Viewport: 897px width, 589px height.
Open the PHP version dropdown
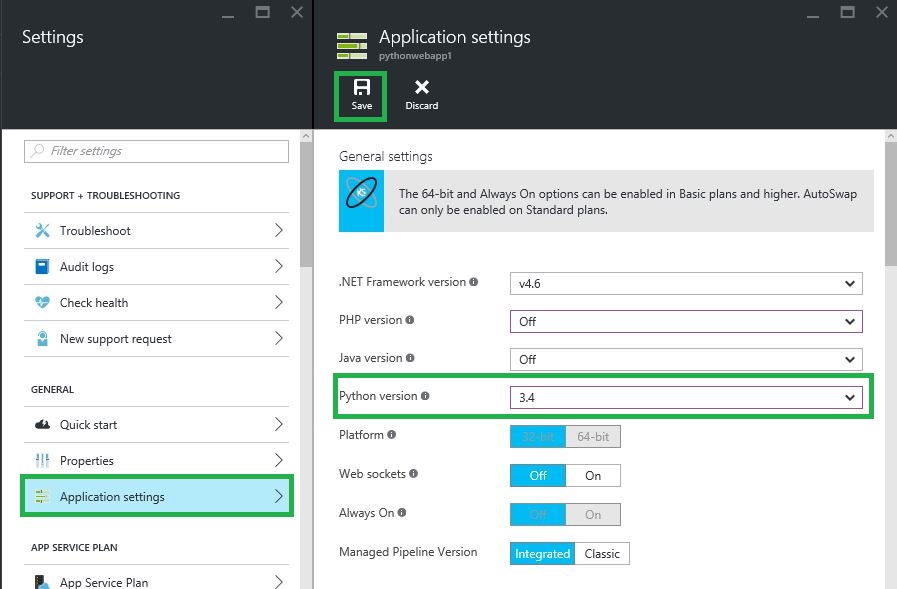point(686,321)
